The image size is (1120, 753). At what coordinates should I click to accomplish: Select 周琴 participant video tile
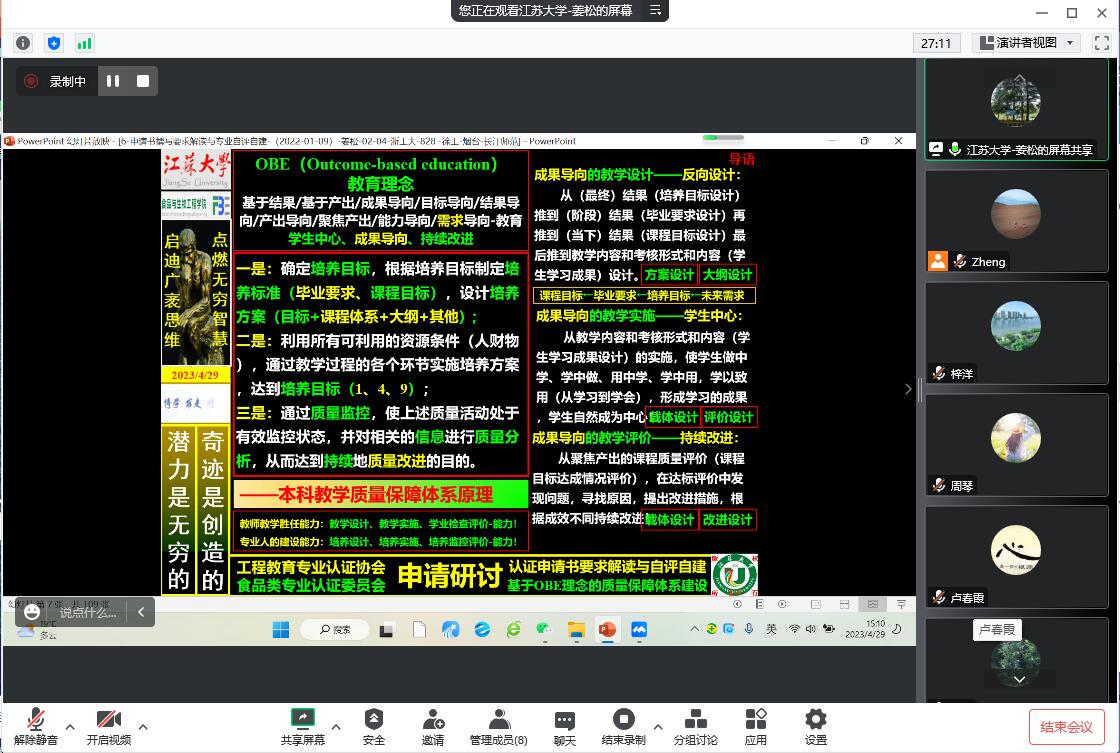click(1016, 445)
